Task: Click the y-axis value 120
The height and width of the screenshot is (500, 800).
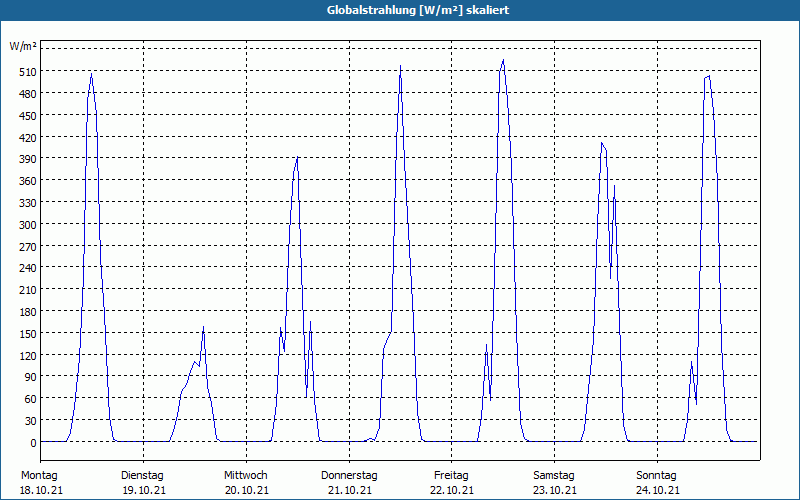Action: tap(28, 356)
